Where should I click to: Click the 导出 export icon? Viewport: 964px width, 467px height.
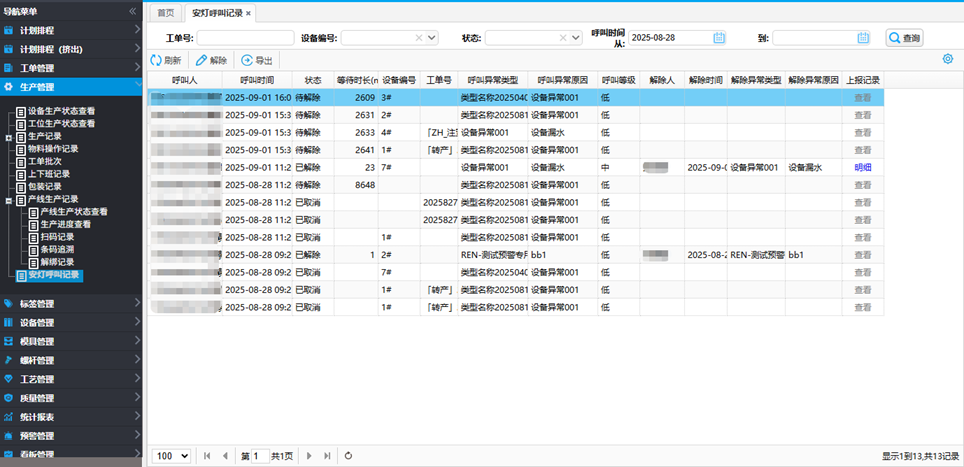[247, 60]
